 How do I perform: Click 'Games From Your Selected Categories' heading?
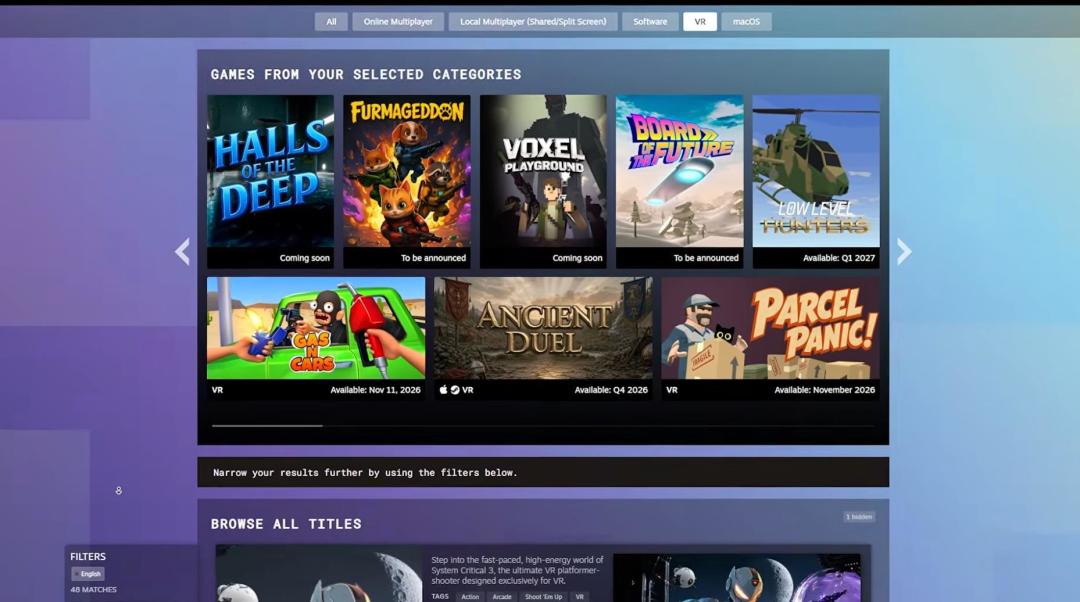366,74
